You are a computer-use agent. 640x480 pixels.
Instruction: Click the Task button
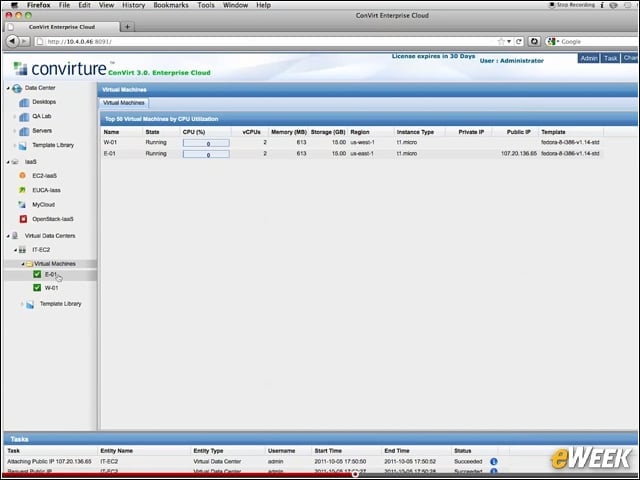[610, 58]
